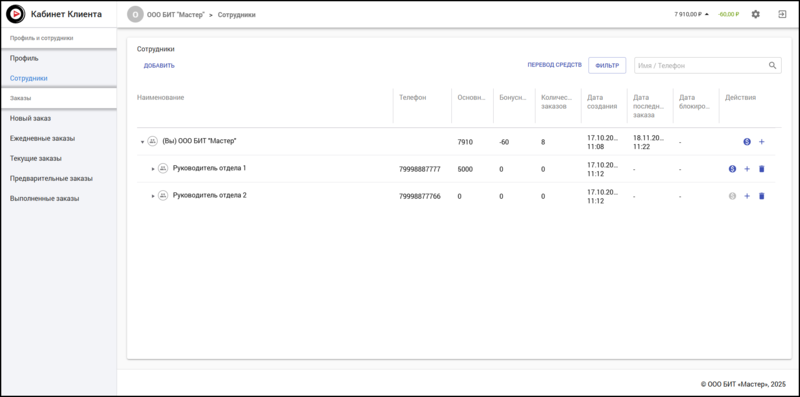Click the plus icon for Руководитель отдела 2

click(x=747, y=196)
